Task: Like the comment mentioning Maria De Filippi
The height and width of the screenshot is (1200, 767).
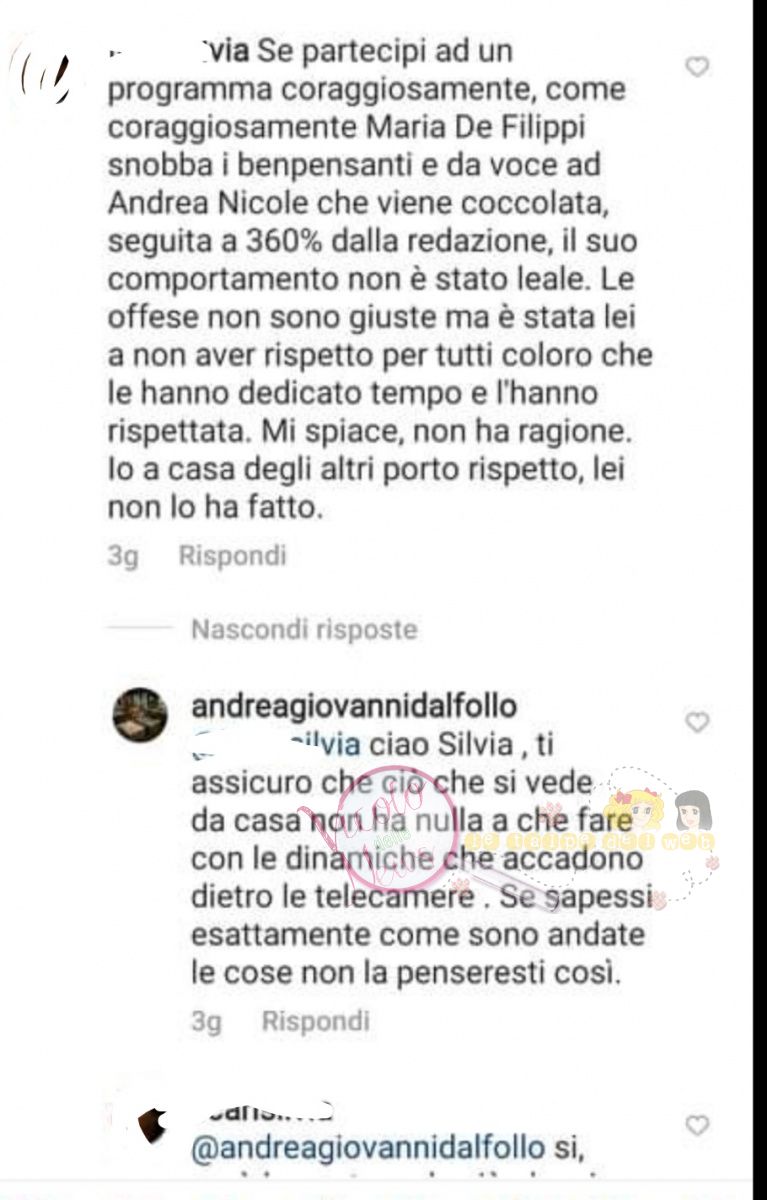Action: (x=696, y=67)
